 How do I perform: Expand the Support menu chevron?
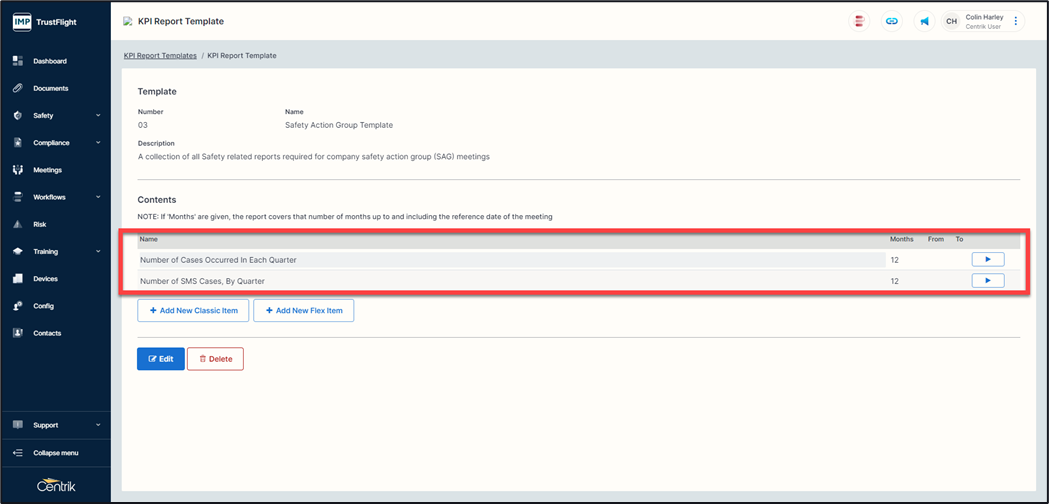(x=98, y=425)
